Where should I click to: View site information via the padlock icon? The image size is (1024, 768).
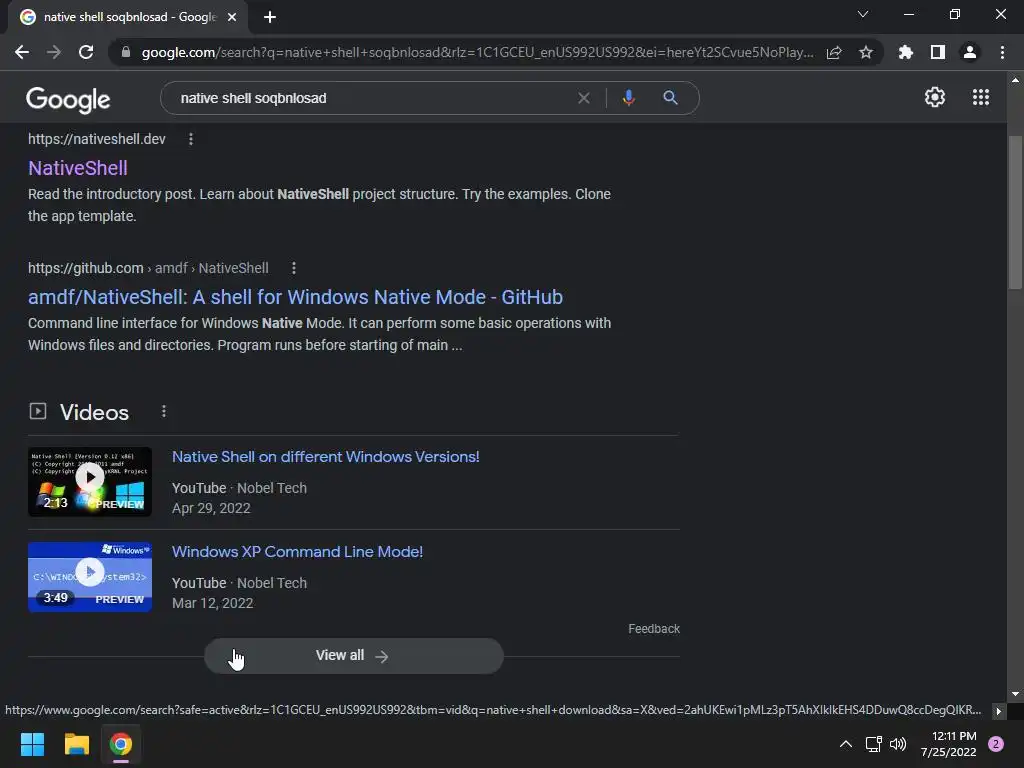coord(126,52)
